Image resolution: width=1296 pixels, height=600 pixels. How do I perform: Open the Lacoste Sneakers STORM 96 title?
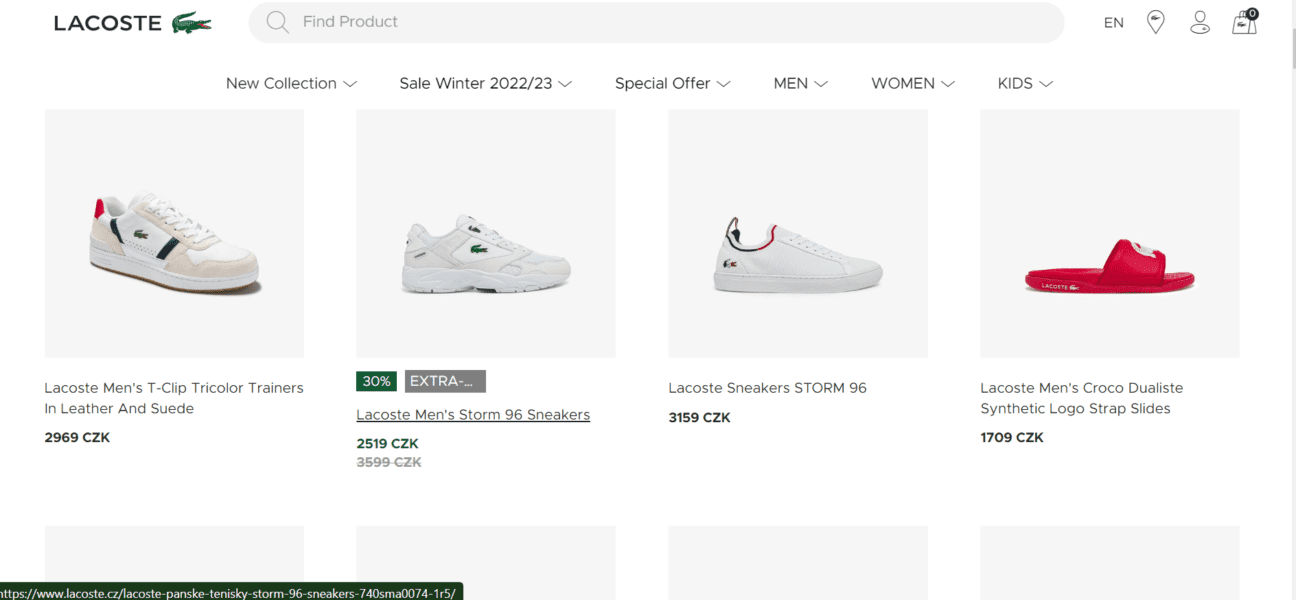767,388
